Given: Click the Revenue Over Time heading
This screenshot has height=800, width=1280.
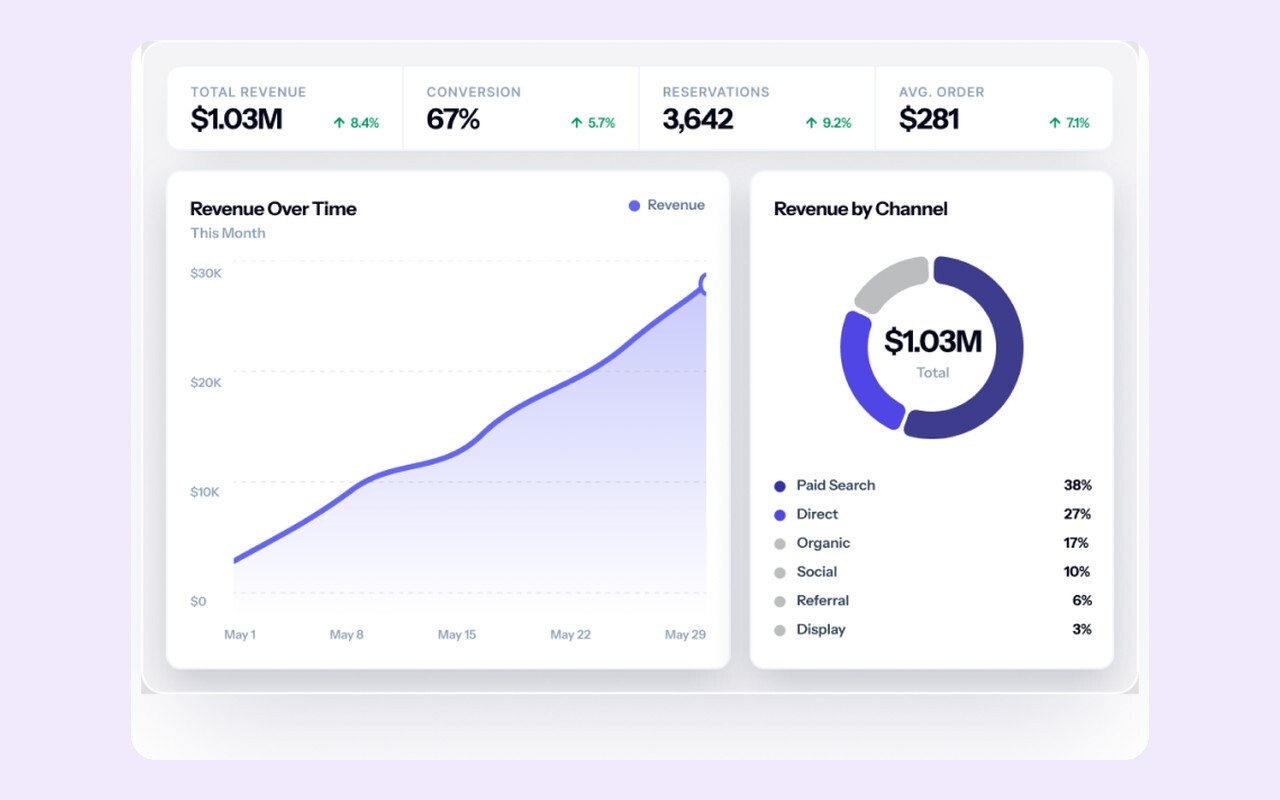Looking at the screenshot, I should [x=273, y=209].
